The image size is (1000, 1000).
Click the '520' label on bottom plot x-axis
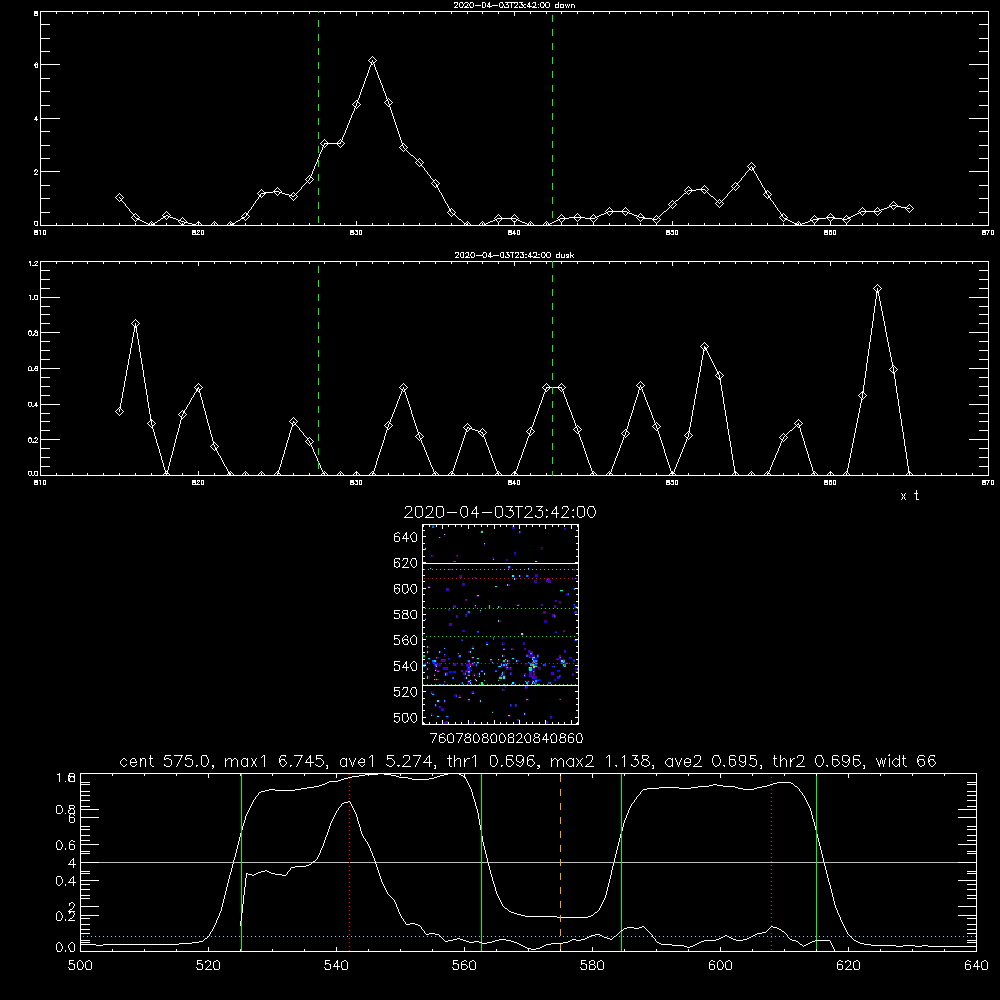208,966
